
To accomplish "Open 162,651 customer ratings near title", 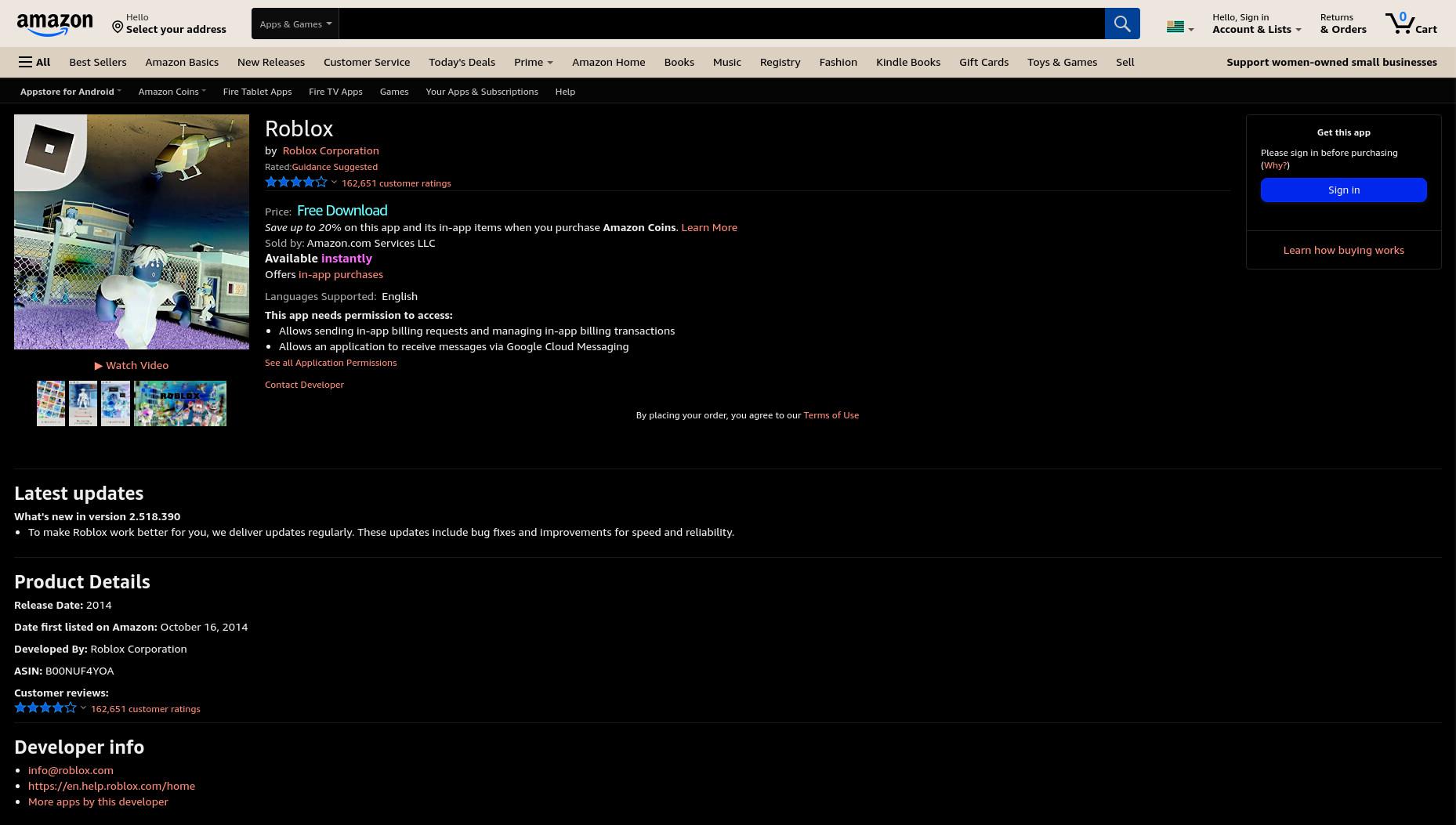I will (x=397, y=183).
